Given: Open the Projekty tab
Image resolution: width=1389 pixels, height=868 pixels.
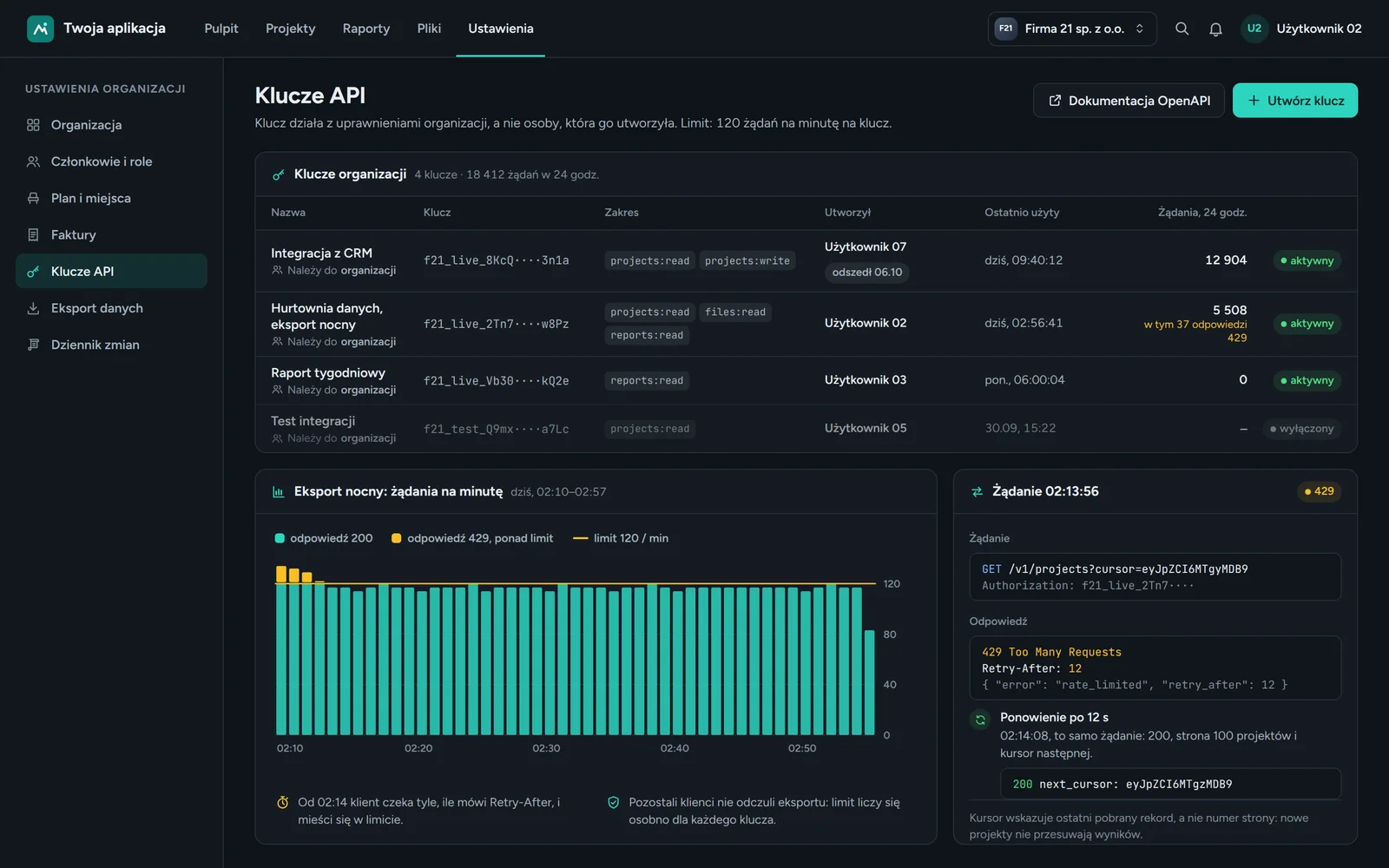Looking at the screenshot, I should click(x=291, y=29).
